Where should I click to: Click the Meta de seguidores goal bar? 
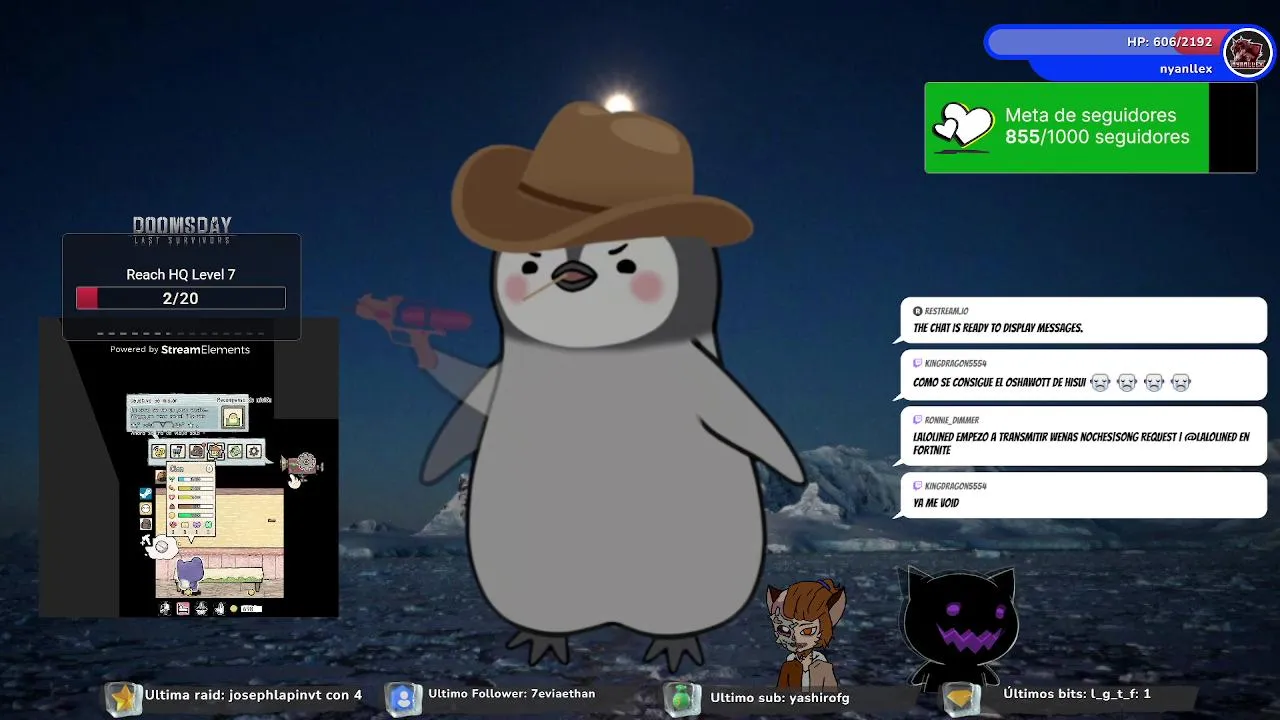click(1090, 127)
